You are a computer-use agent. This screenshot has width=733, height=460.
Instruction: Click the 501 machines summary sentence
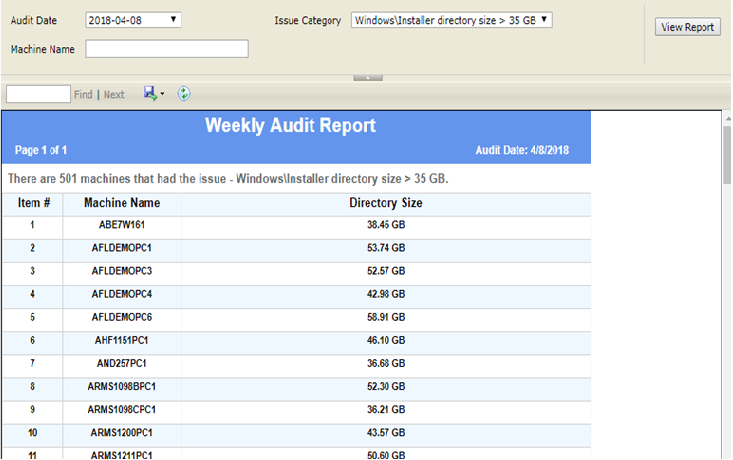click(228, 179)
